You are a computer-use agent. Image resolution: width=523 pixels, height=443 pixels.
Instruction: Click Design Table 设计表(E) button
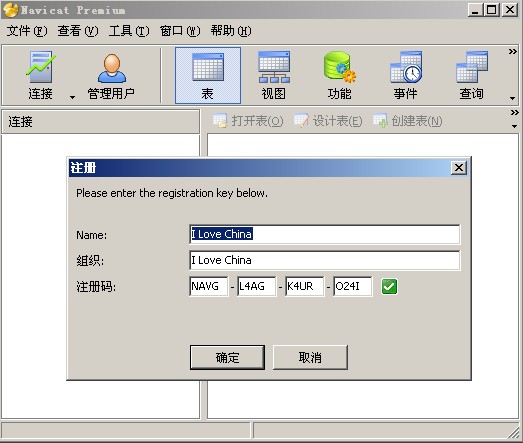click(328, 121)
